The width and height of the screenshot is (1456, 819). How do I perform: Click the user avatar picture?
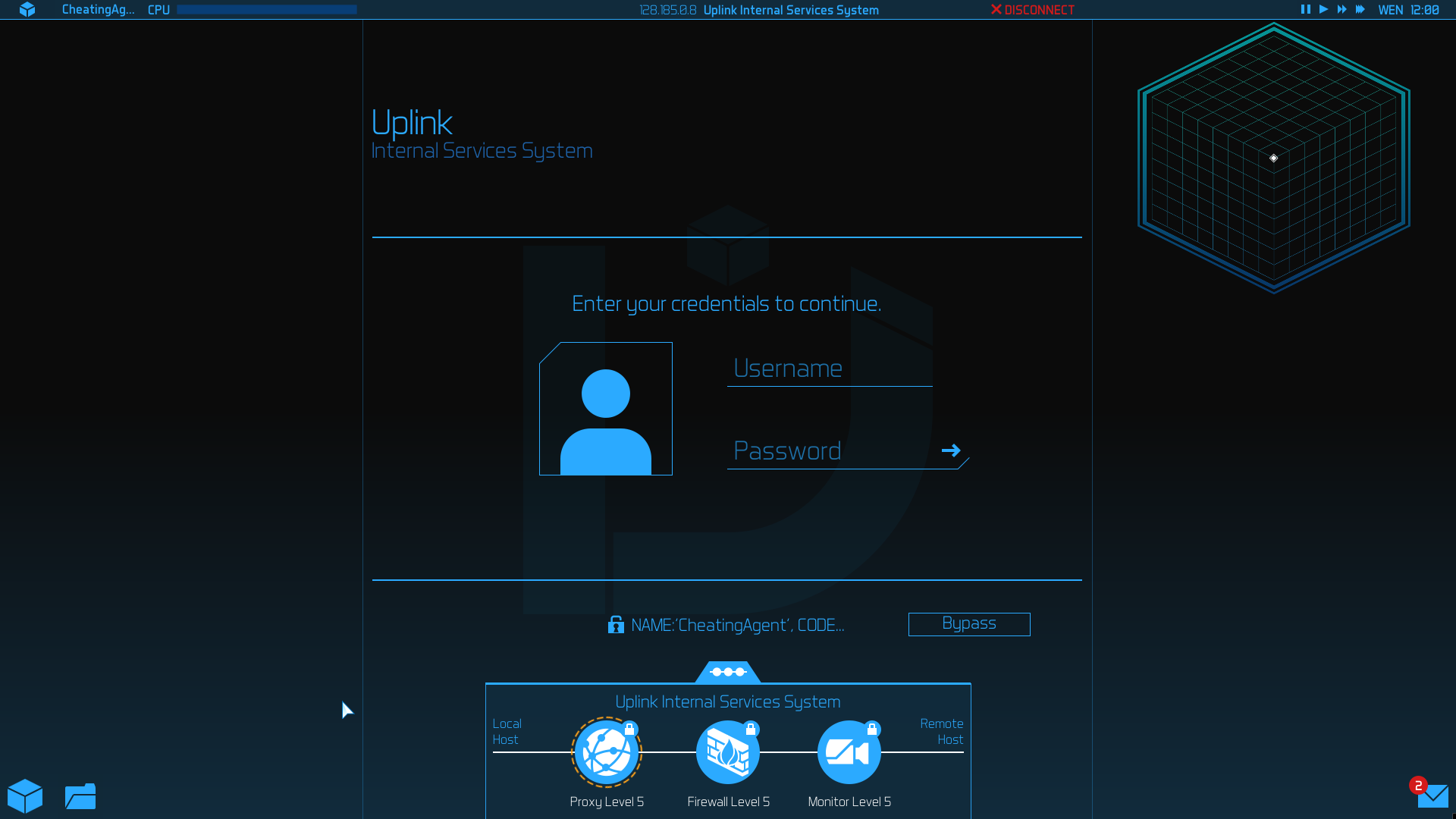606,409
